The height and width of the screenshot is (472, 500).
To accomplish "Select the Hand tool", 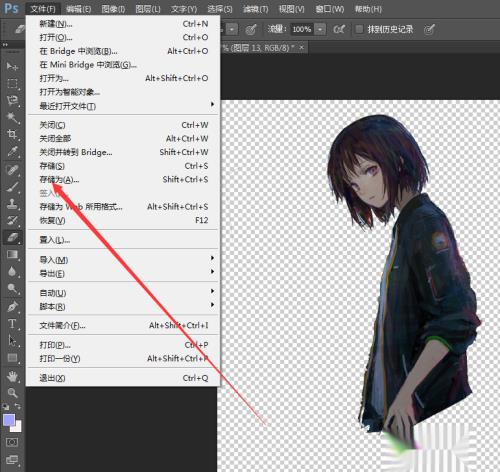I will (x=12, y=377).
